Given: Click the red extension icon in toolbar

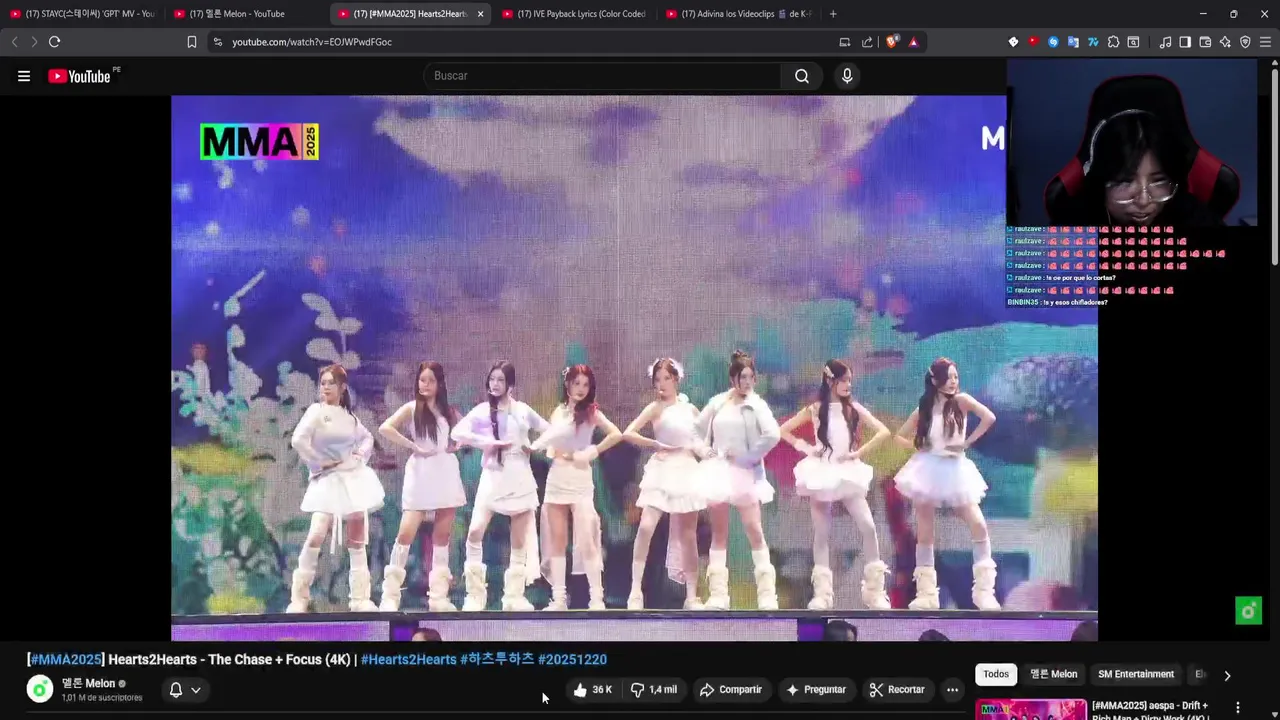Looking at the screenshot, I should pos(1033,42).
